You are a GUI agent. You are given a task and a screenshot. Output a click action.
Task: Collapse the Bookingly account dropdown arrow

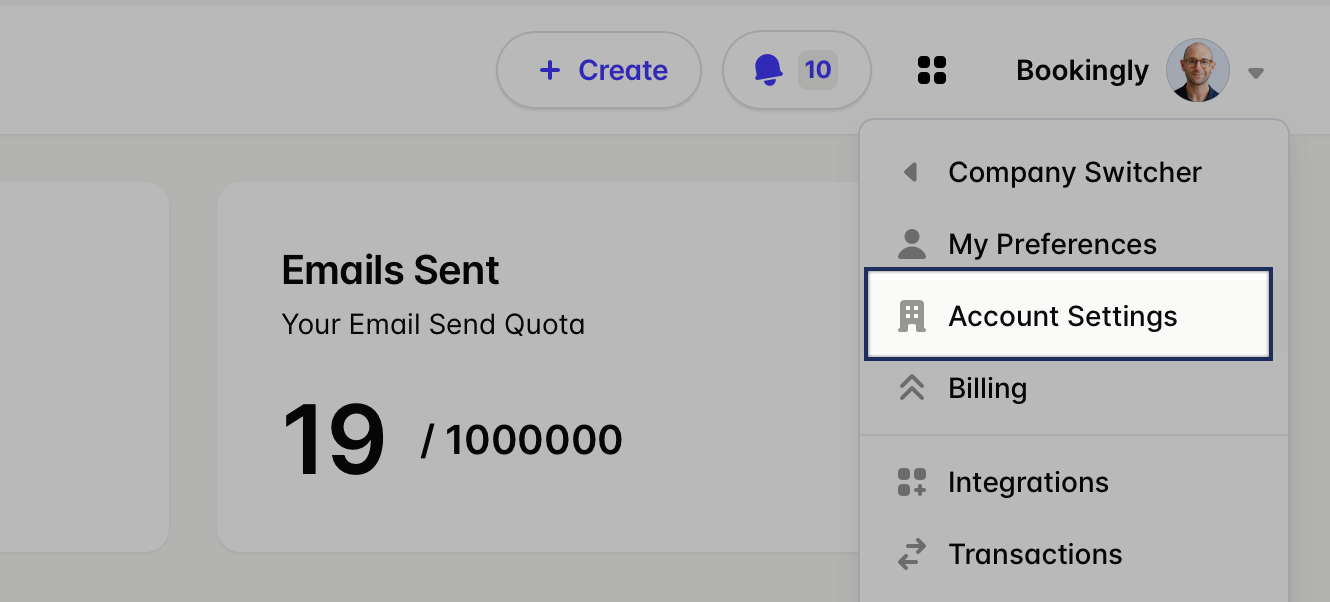[1256, 72]
